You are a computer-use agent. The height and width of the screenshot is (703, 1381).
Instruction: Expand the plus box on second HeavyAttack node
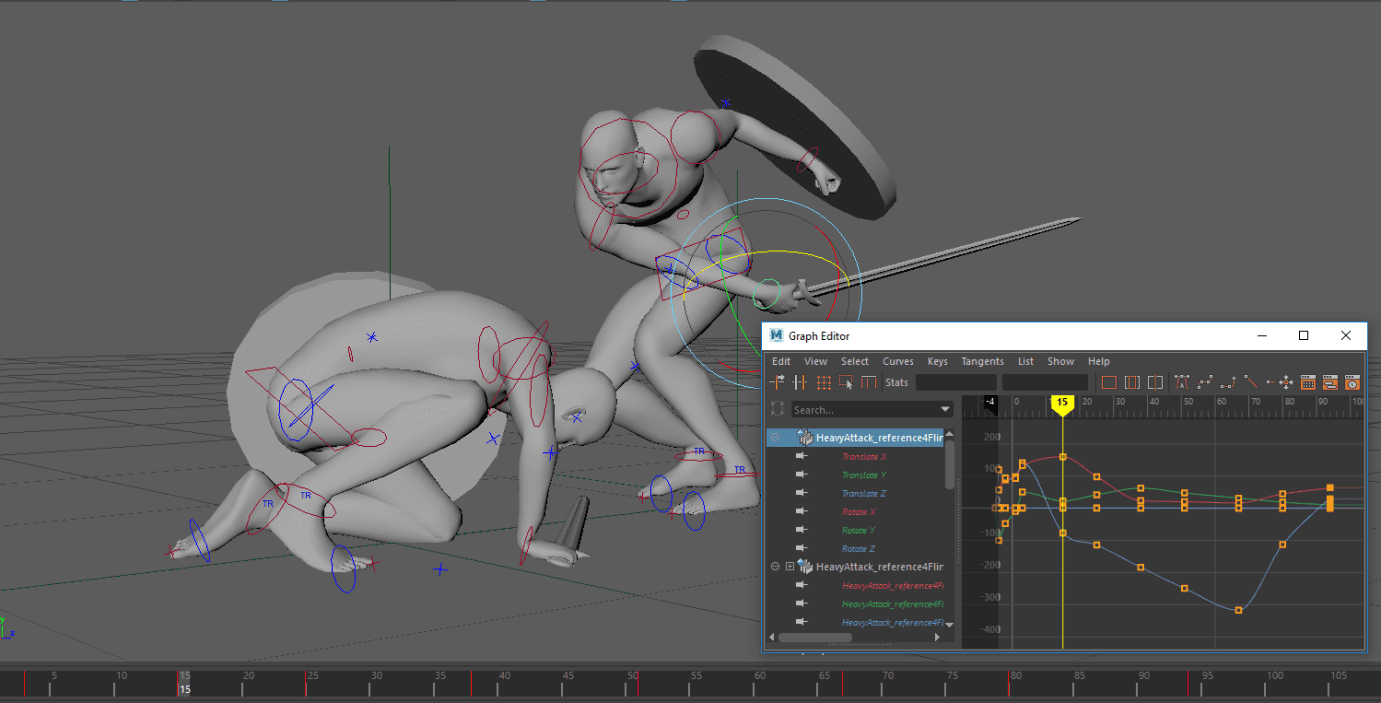click(789, 567)
